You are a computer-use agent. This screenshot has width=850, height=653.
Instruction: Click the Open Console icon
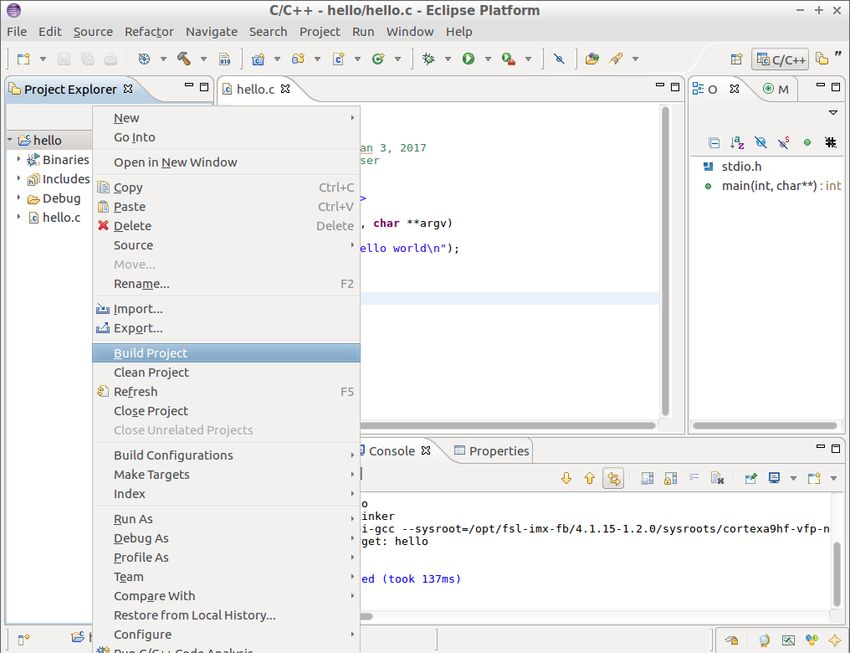point(814,478)
